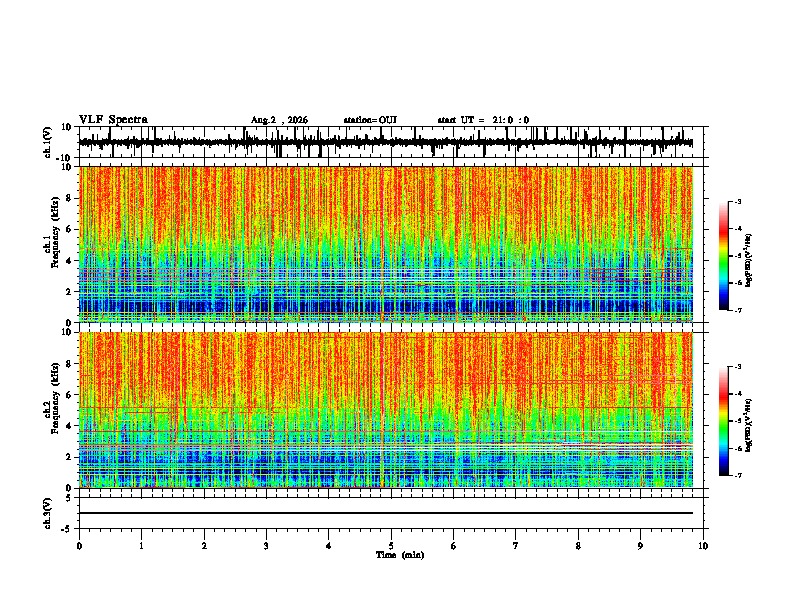The image size is (792, 612).
Task: Click the "station=OUI" header label
Action: [370, 120]
